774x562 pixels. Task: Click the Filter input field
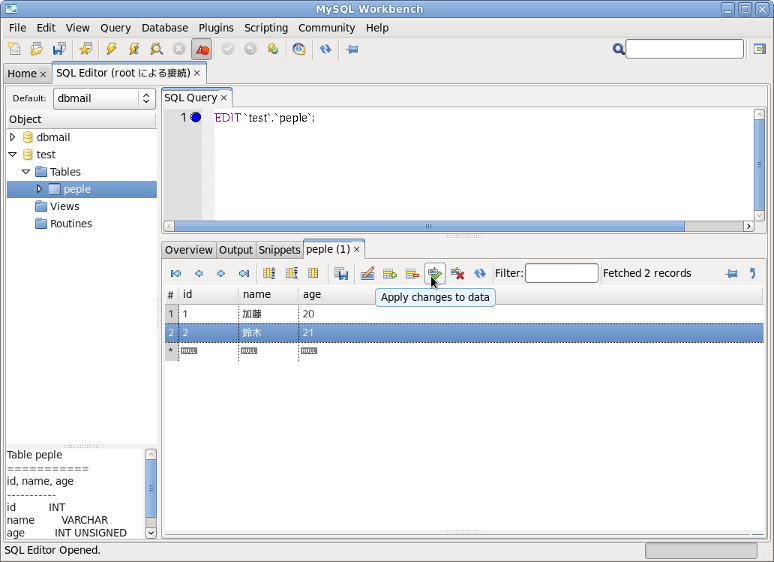coord(562,273)
